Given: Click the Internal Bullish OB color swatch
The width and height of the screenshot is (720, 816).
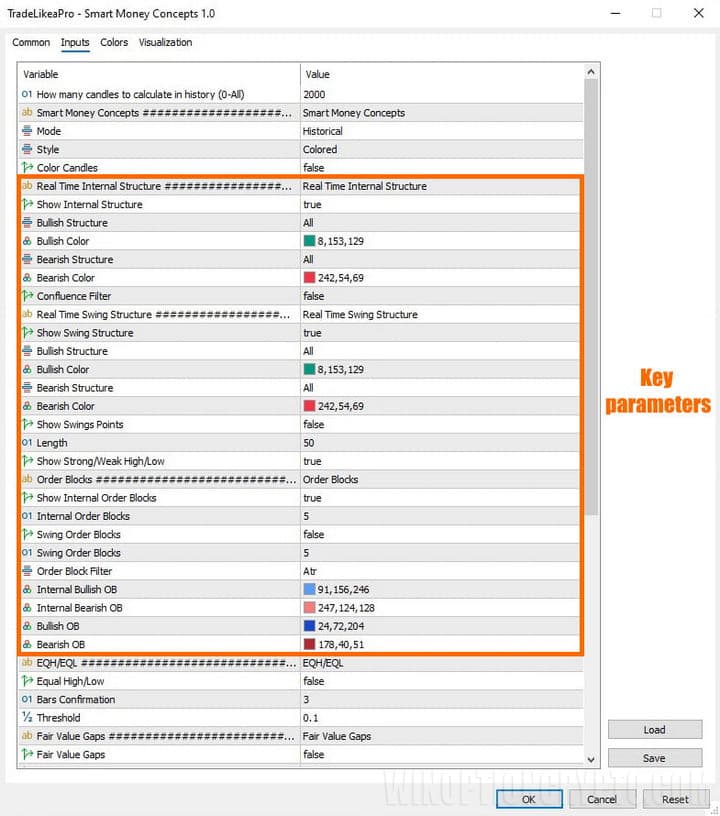Looking at the screenshot, I should 309,590.
